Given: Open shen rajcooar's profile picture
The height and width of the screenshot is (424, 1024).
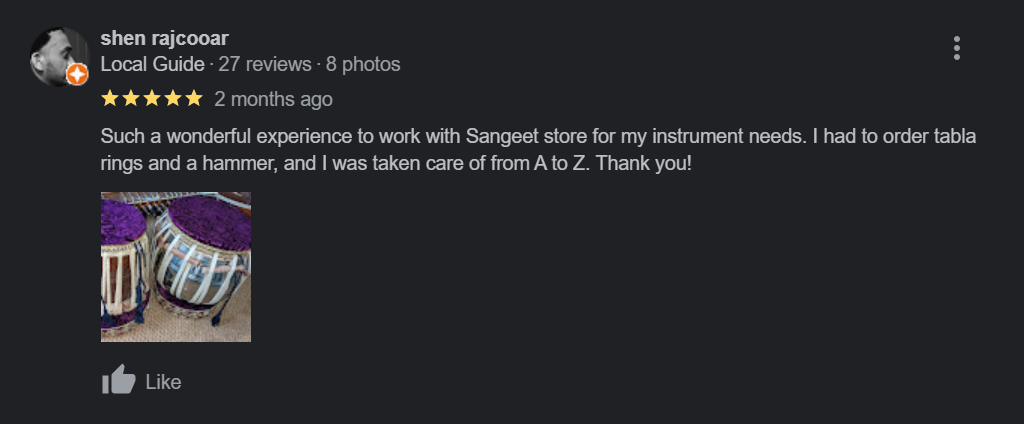Looking at the screenshot, I should pos(58,54).
